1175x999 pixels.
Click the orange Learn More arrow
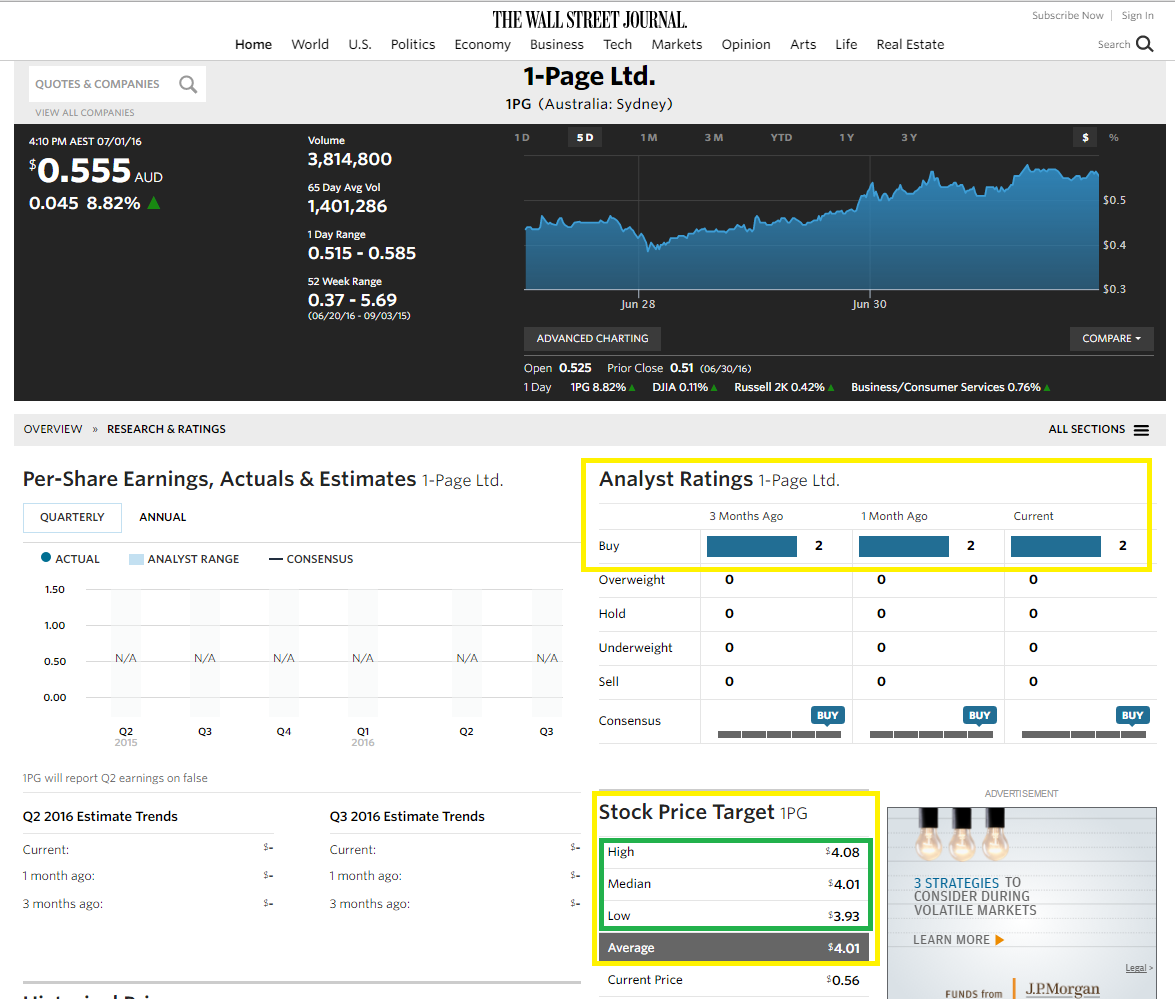pos(1000,940)
